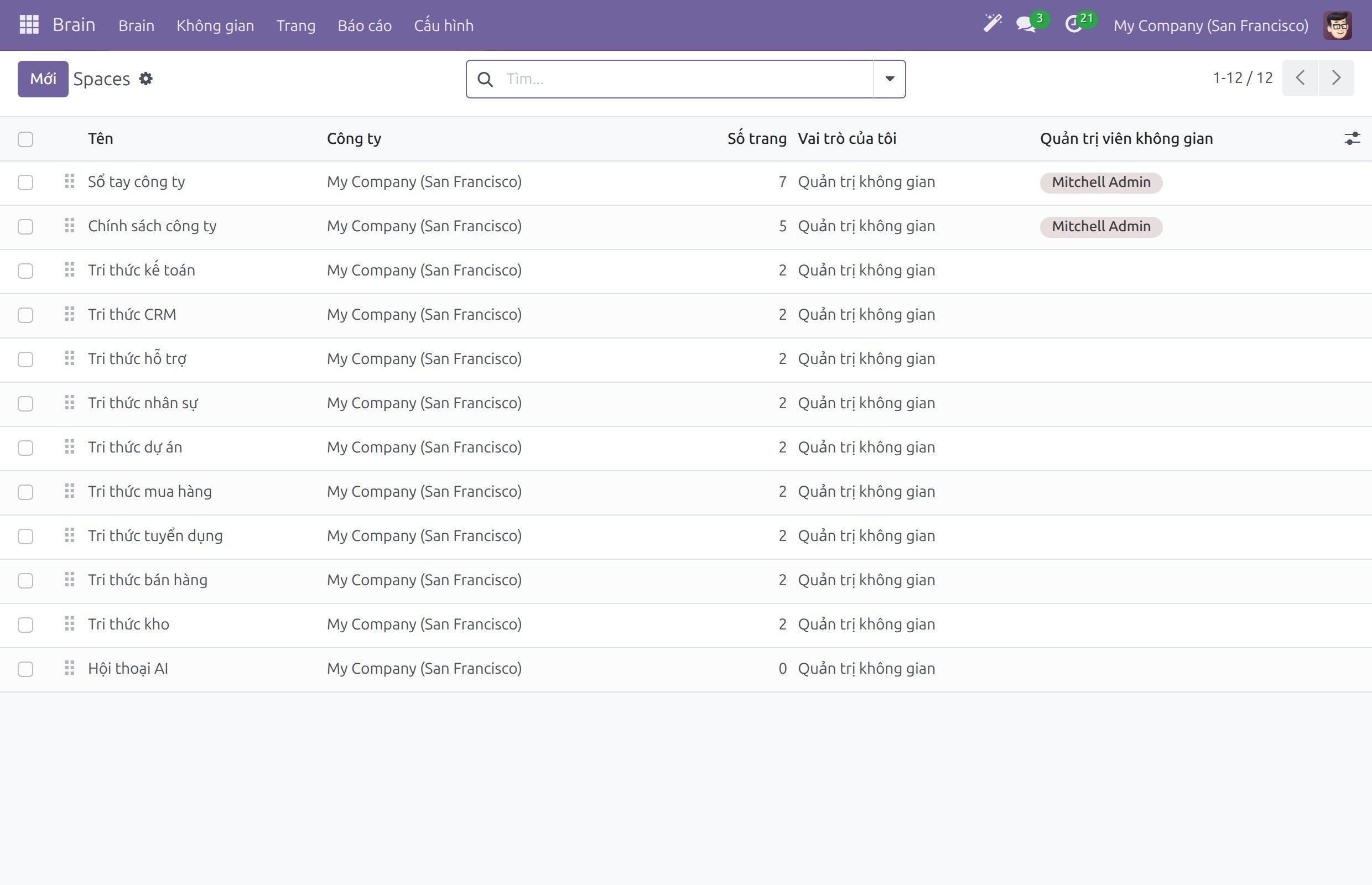Check the Tri thức bán hàng row
1372x885 pixels.
pos(25,581)
